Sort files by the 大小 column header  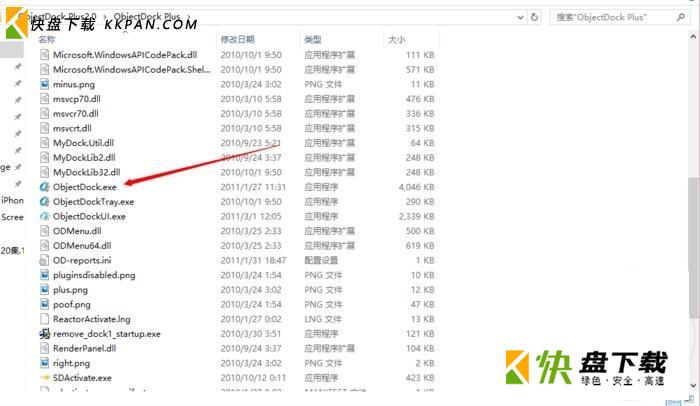(396, 39)
